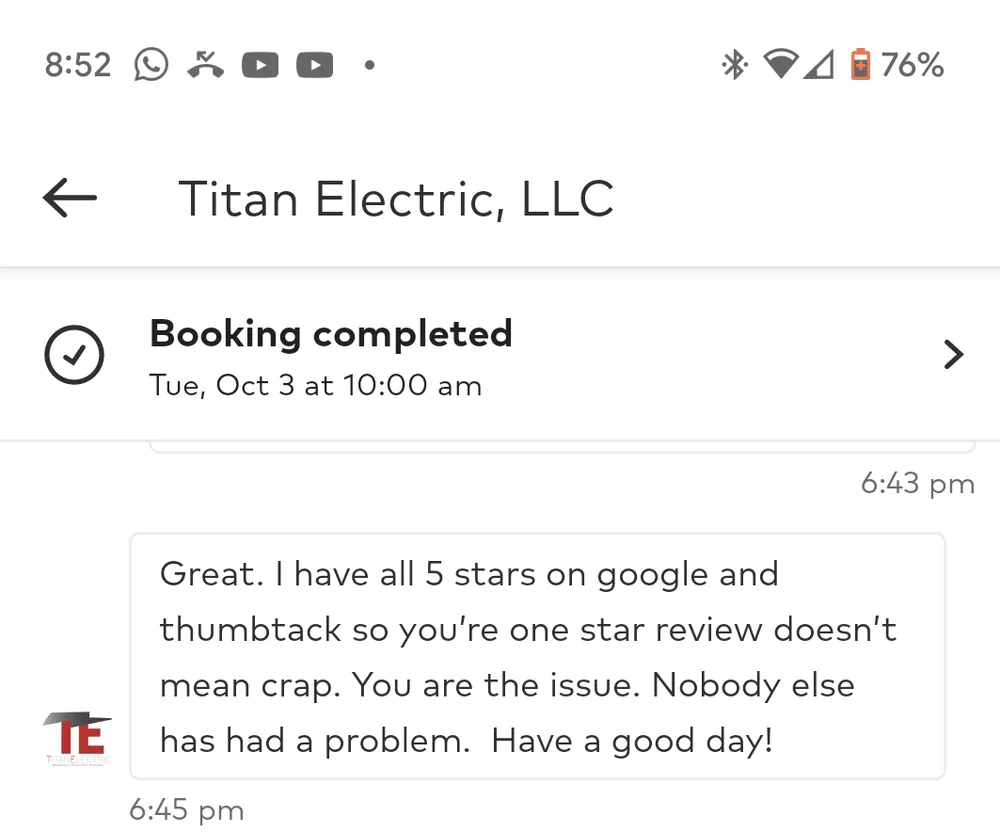Select the message bubble from Titan Electric
This screenshot has height=832, width=1000.
[x=537, y=657]
